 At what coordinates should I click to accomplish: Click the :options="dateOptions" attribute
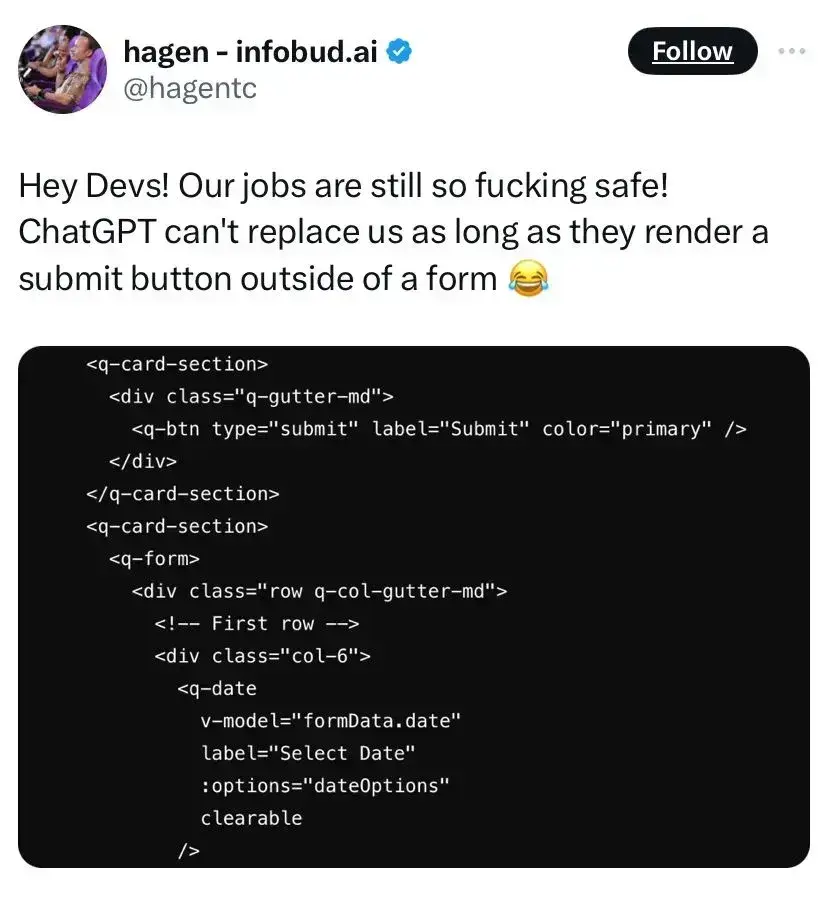click(x=325, y=785)
